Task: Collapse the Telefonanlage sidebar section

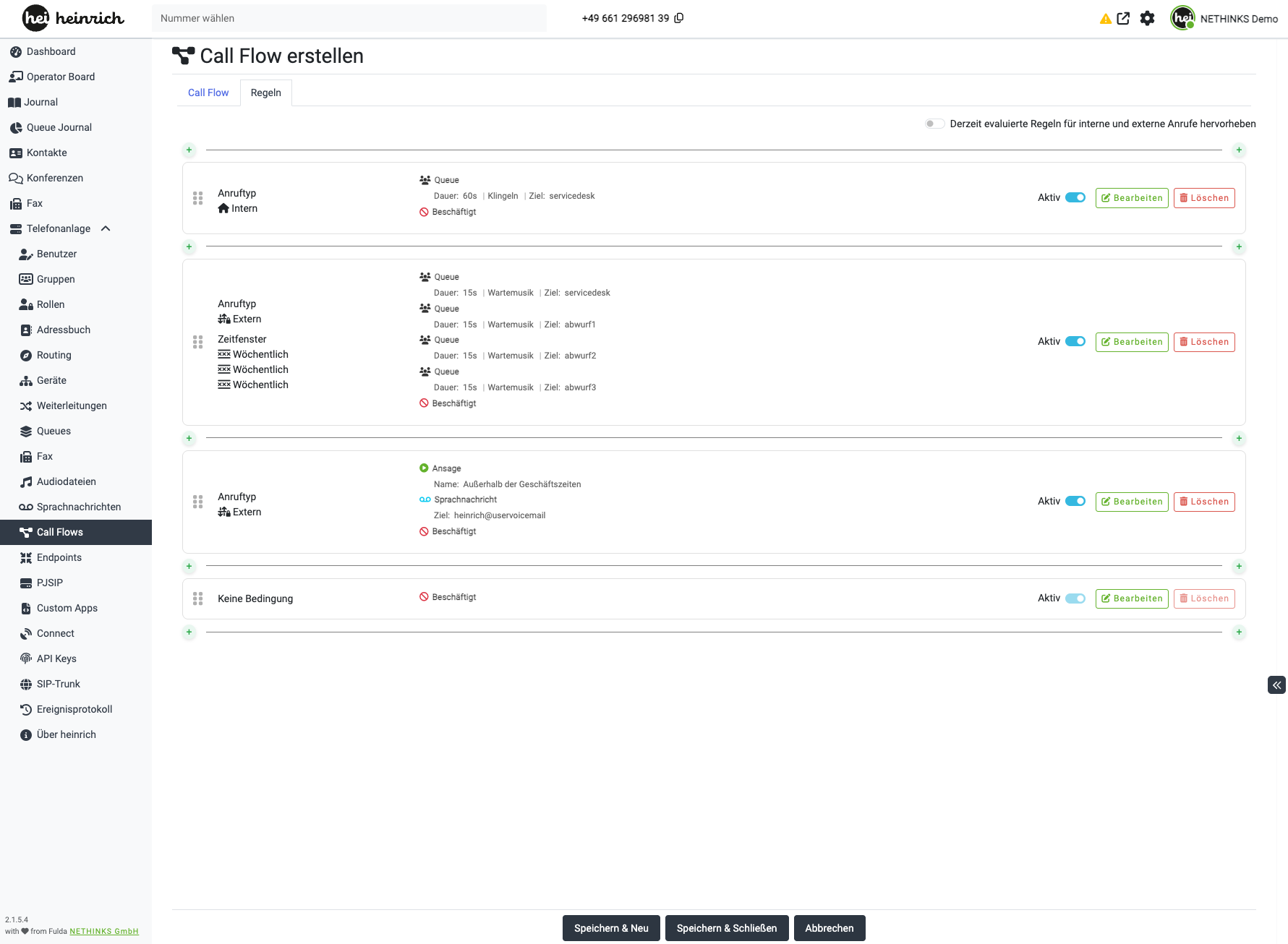Action: click(106, 228)
